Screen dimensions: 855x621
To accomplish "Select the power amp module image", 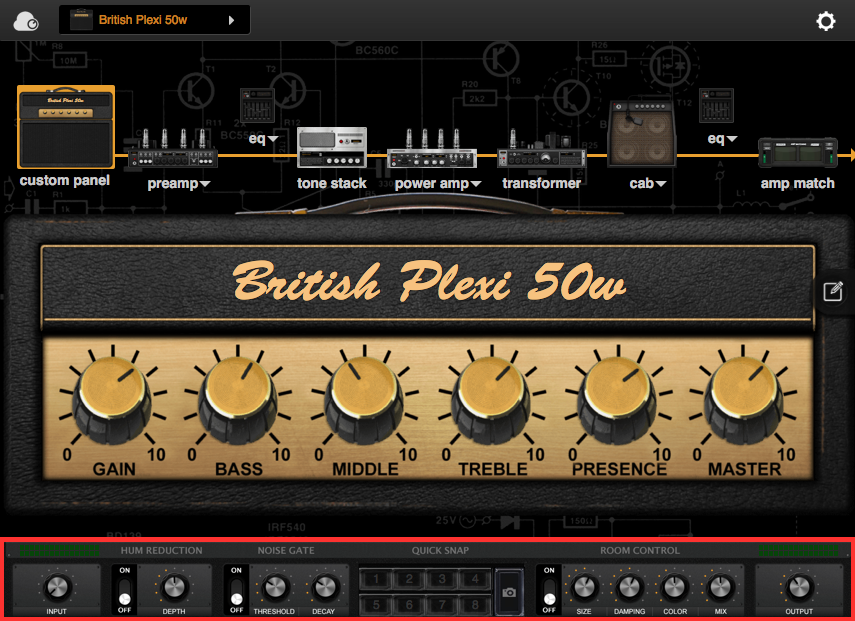I will (432, 148).
